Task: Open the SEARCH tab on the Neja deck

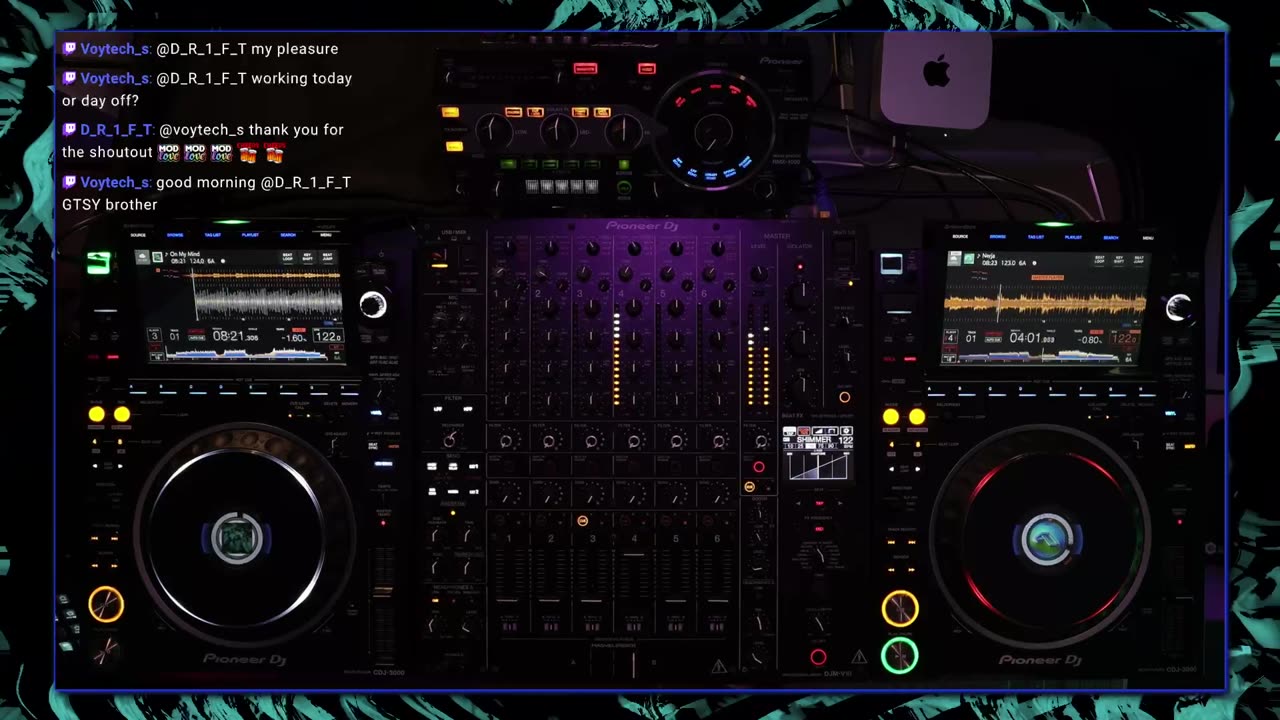Action: [1111, 237]
